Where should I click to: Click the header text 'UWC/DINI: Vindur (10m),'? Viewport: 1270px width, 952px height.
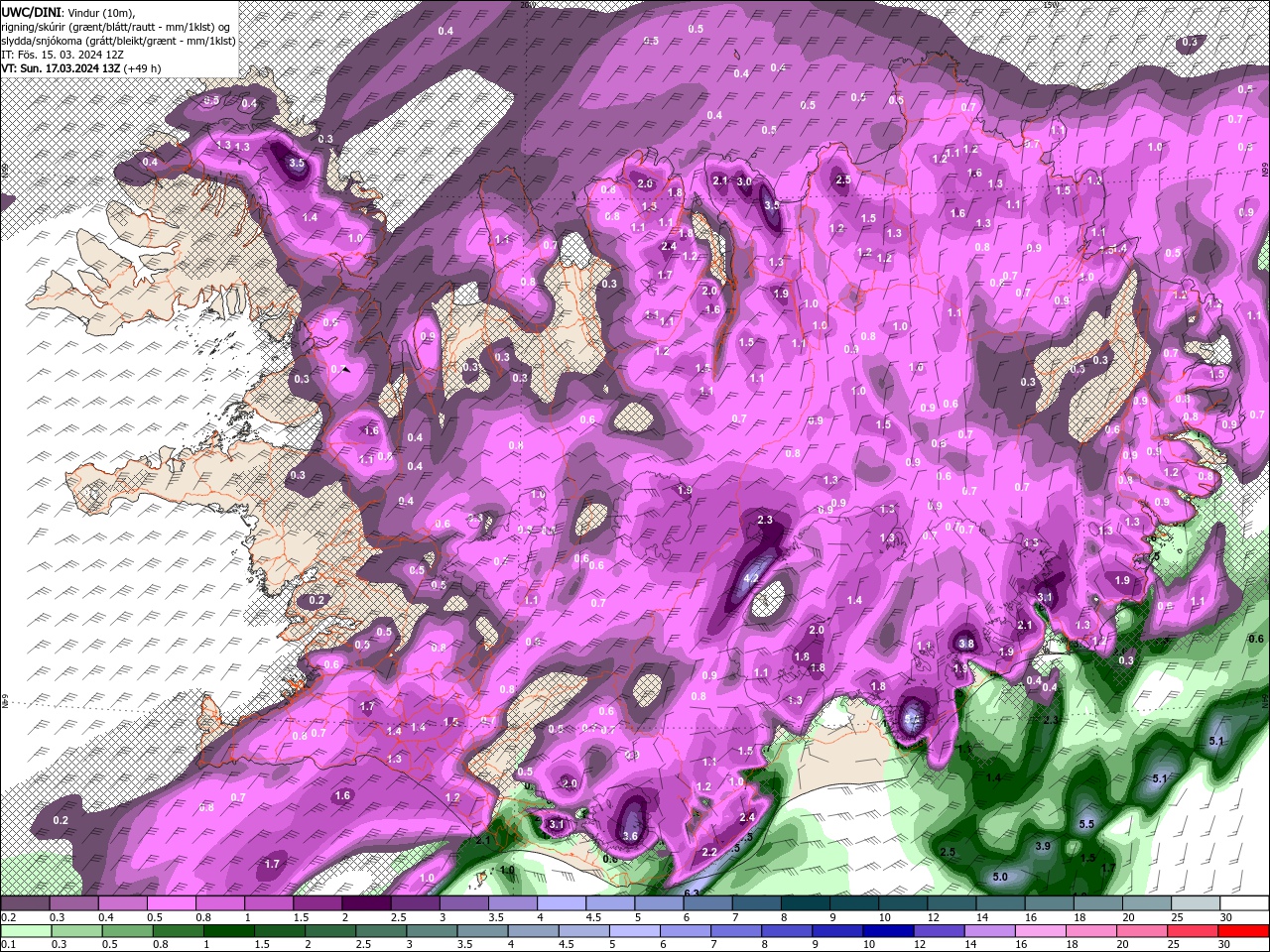click(67, 12)
